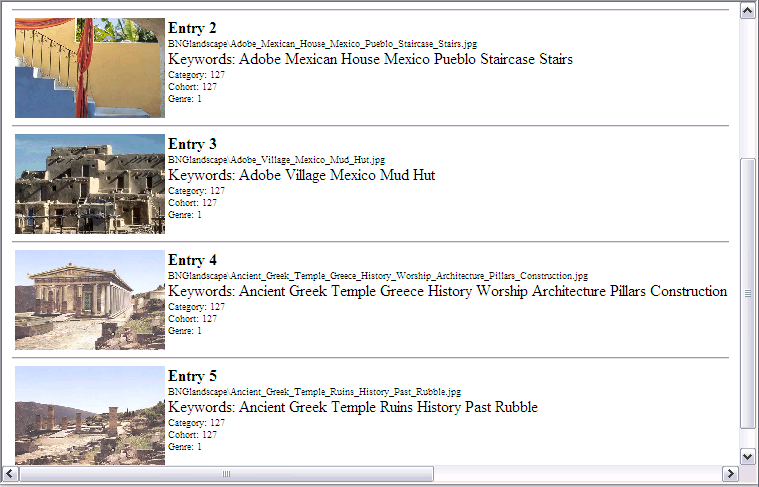Click 'Category: 127' under Entry 3

[x=197, y=191]
